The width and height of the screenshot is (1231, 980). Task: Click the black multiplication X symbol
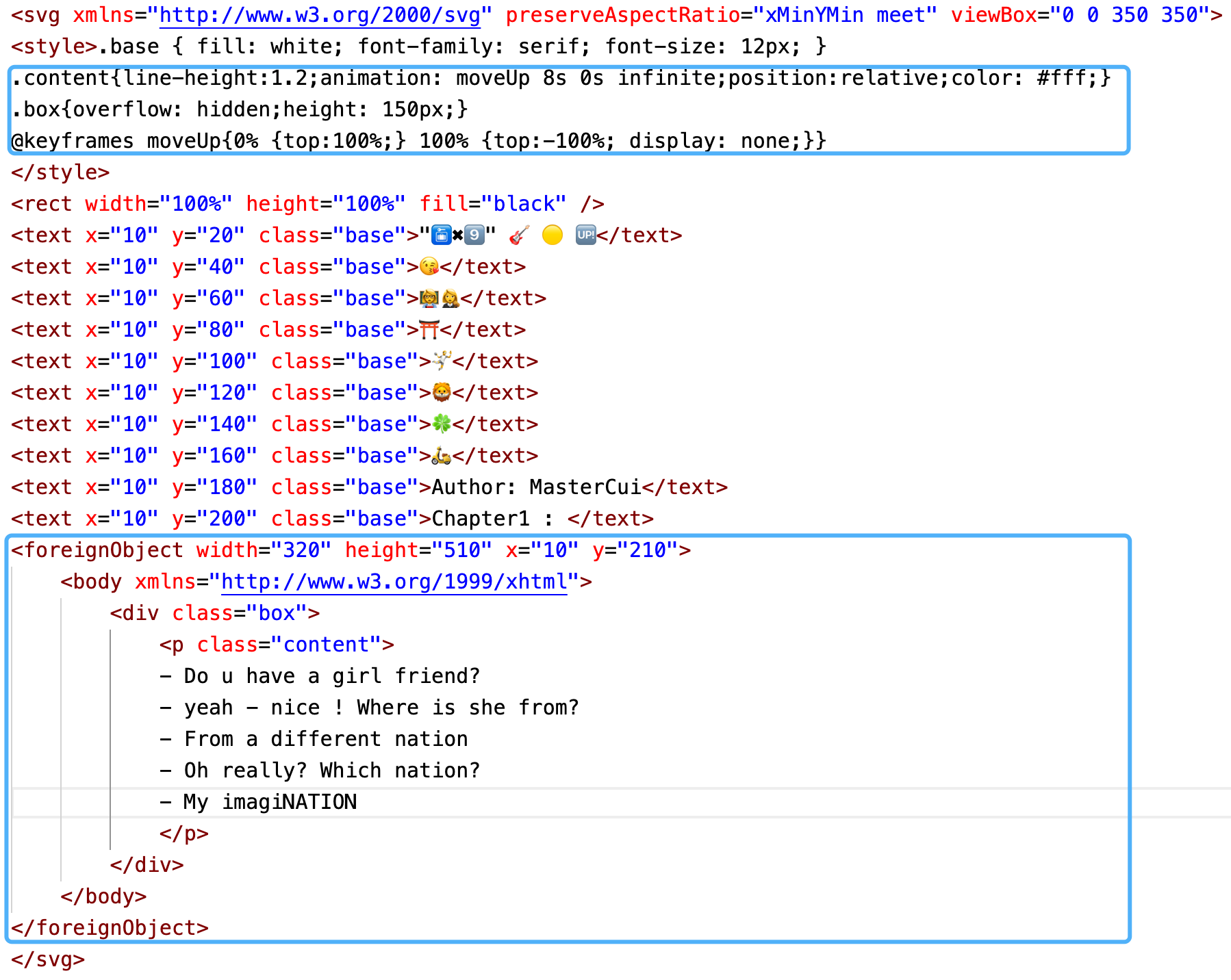click(x=457, y=237)
